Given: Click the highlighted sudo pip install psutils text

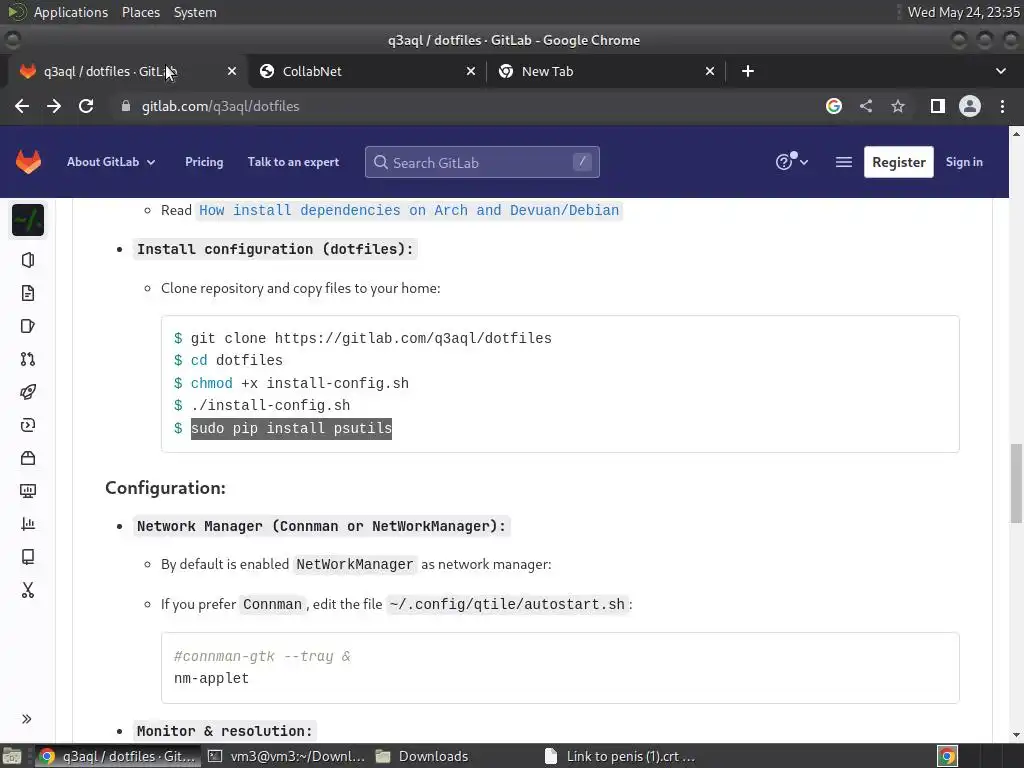Looking at the screenshot, I should tap(291, 428).
